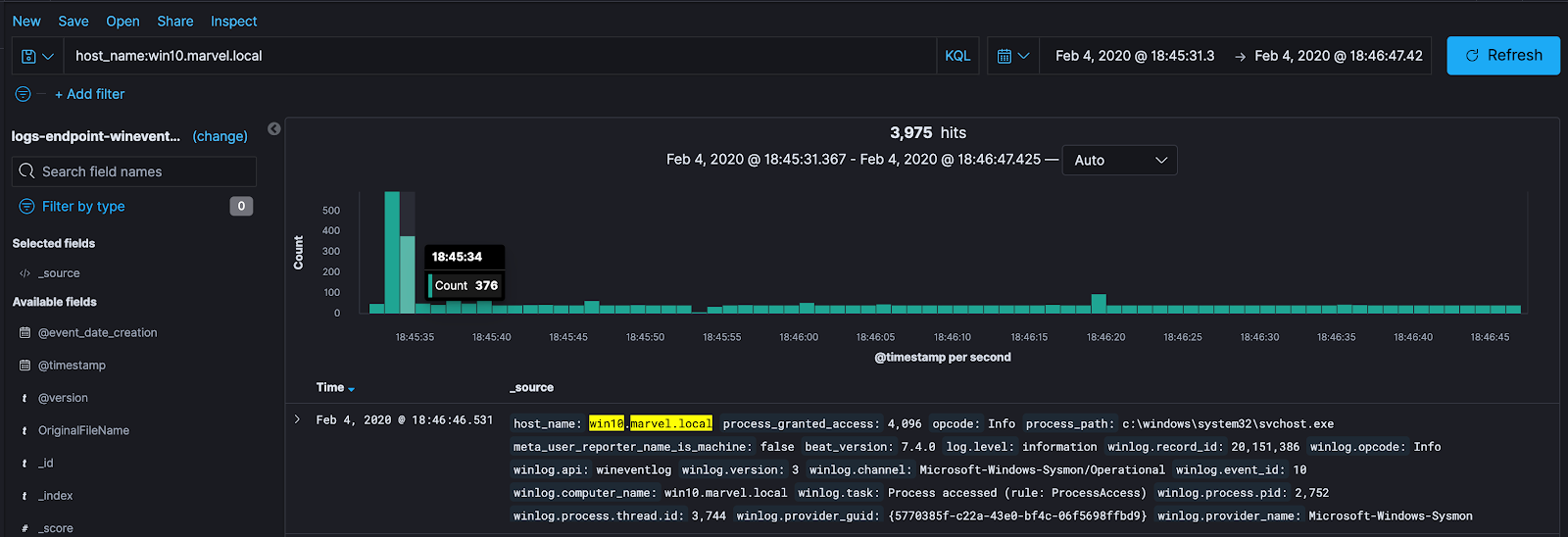Click the _source field type icon
Viewport: 1568px width, 537px height.
(x=24, y=273)
